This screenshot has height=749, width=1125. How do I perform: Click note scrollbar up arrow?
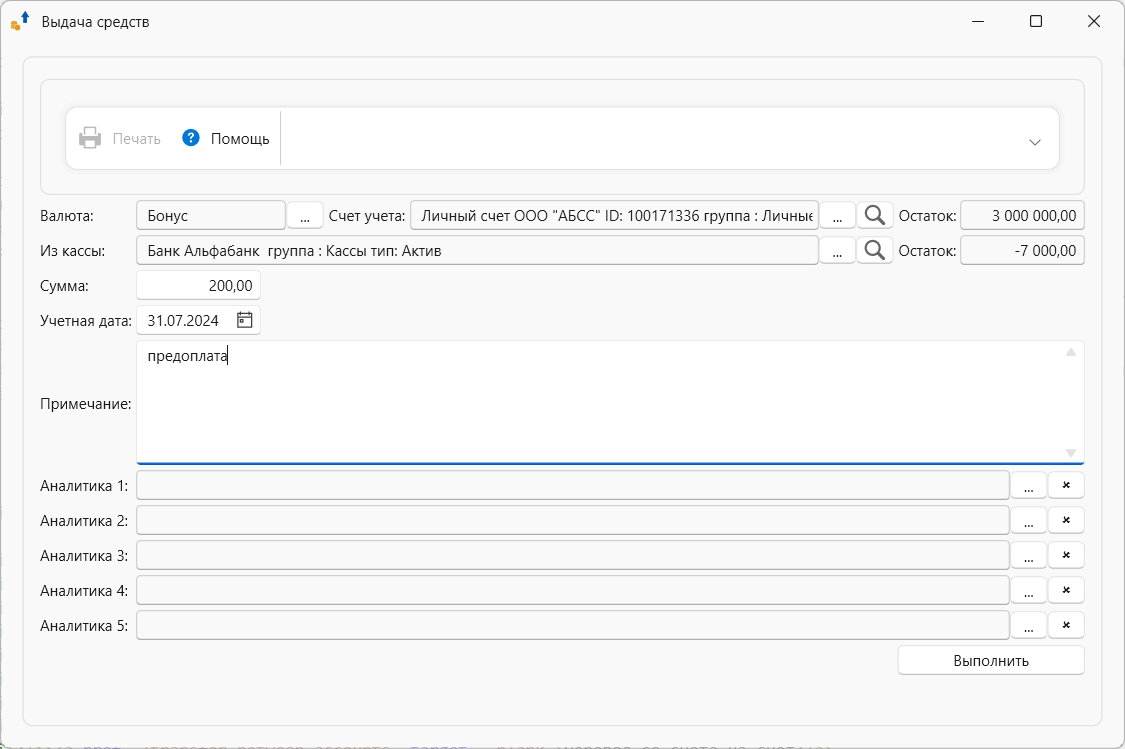point(1070,352)
